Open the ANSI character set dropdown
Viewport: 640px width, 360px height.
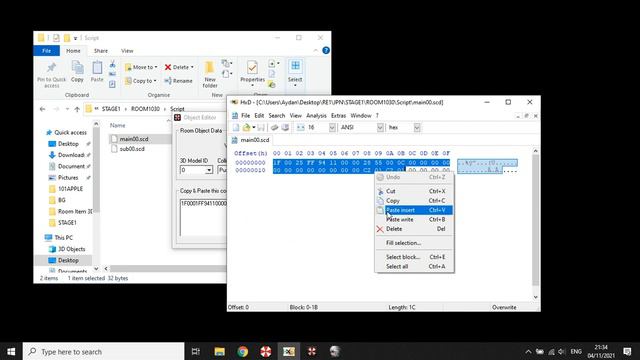tap(380, 128)
